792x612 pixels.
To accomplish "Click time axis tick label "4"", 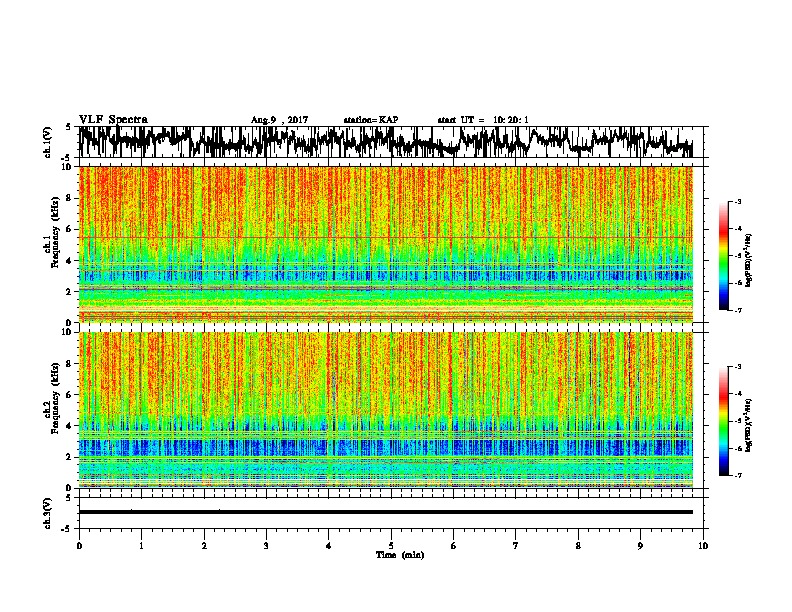I will point(329,546).
